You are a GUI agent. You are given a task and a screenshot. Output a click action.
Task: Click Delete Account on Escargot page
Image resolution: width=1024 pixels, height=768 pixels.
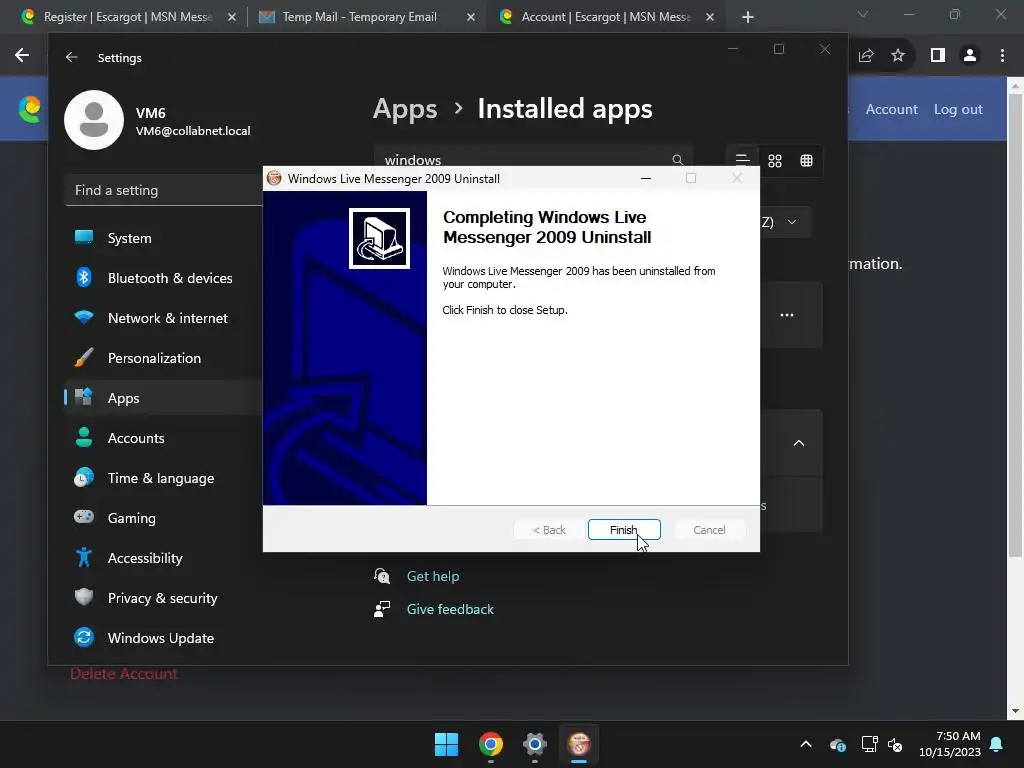point(123,673)
